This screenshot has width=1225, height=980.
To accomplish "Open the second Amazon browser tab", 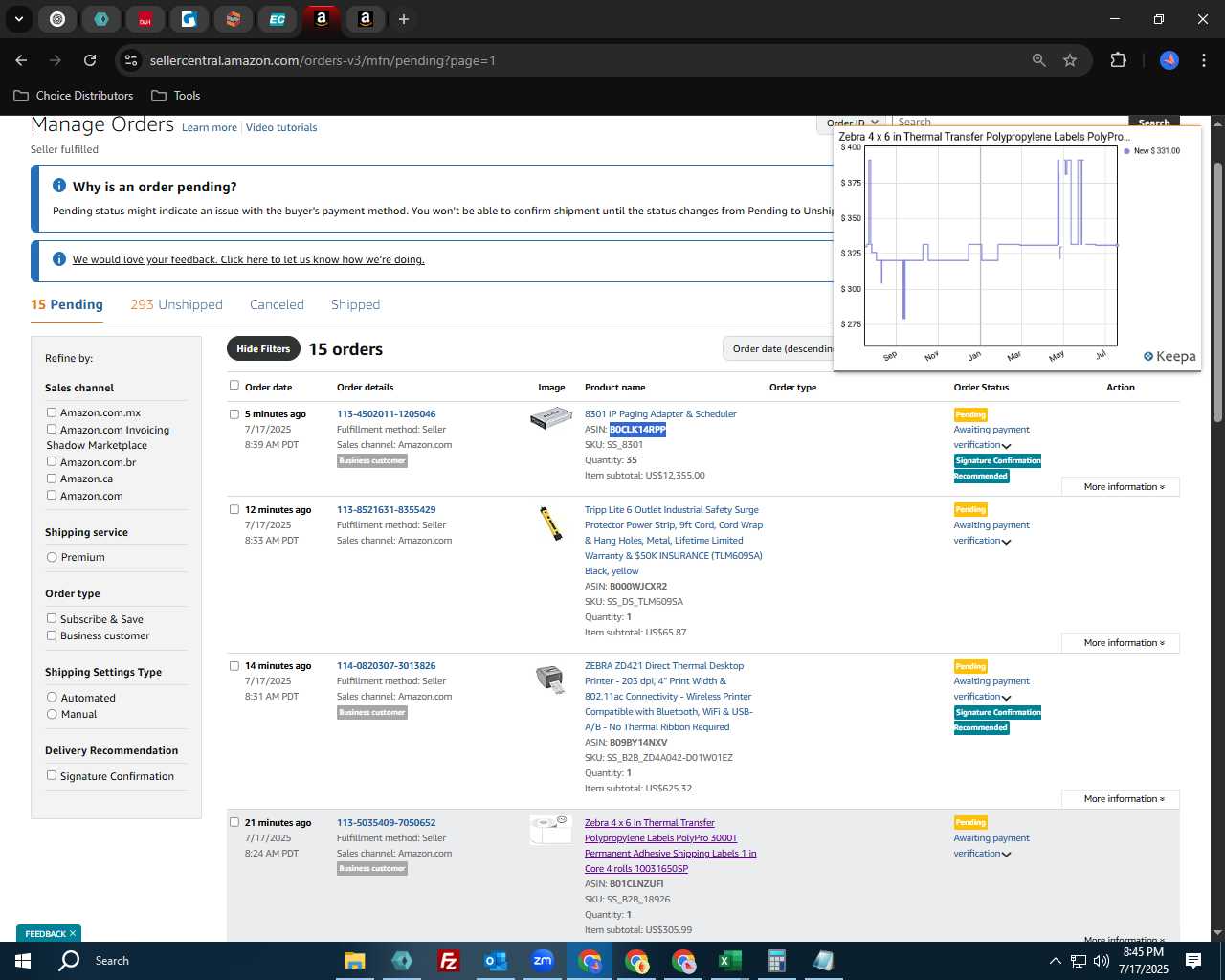I will click(366, 19).
